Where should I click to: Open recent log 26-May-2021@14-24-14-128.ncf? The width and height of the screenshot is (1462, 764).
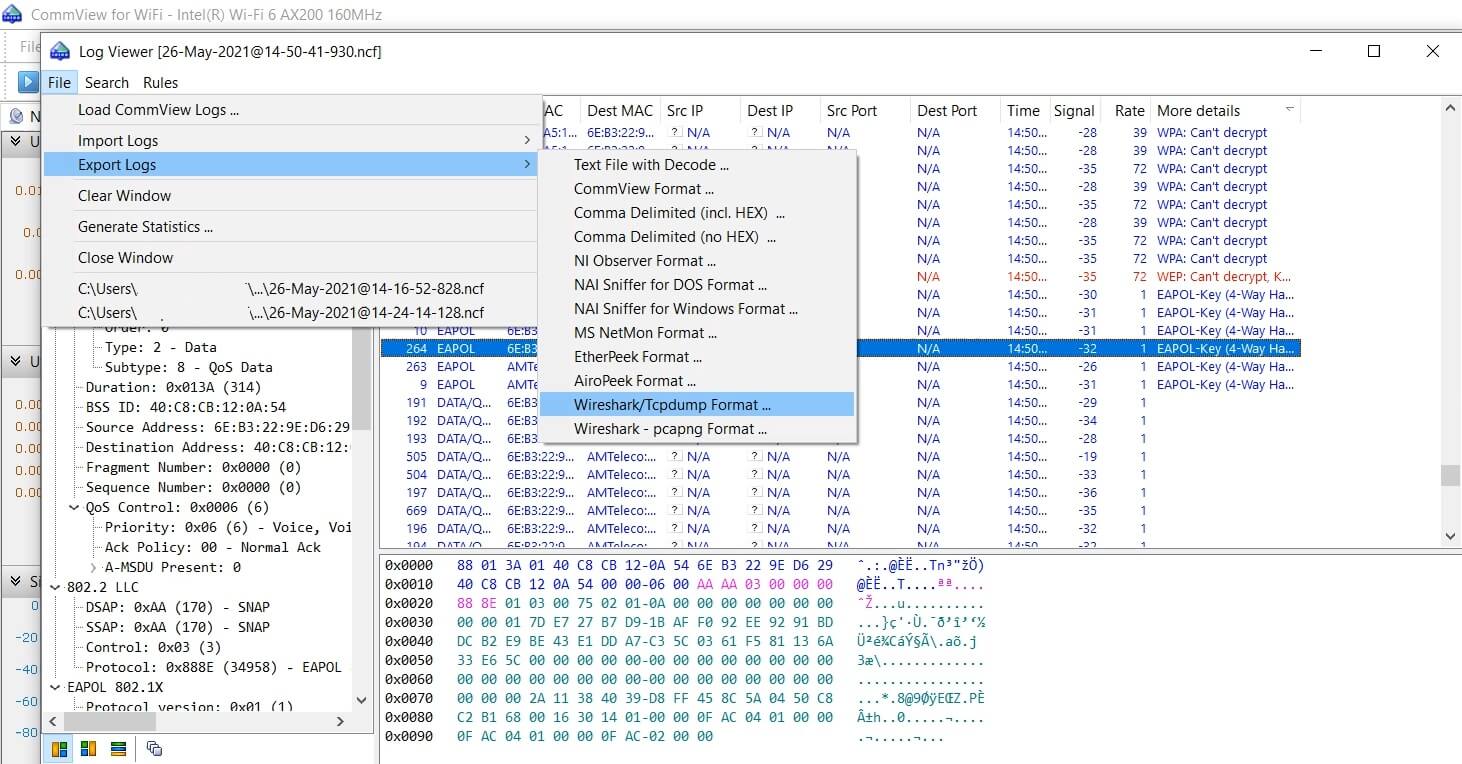tap(291, 313)
